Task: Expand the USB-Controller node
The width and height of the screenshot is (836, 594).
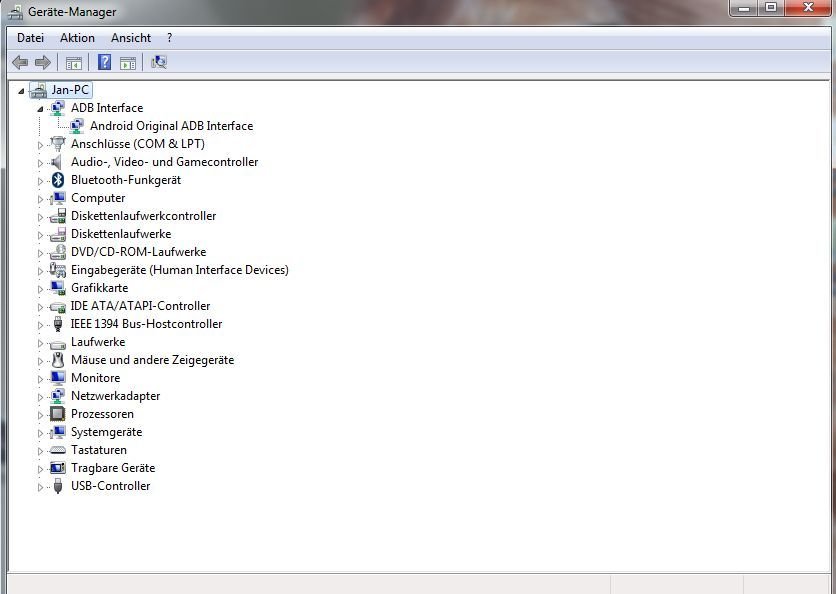Action: pos(40,487)
